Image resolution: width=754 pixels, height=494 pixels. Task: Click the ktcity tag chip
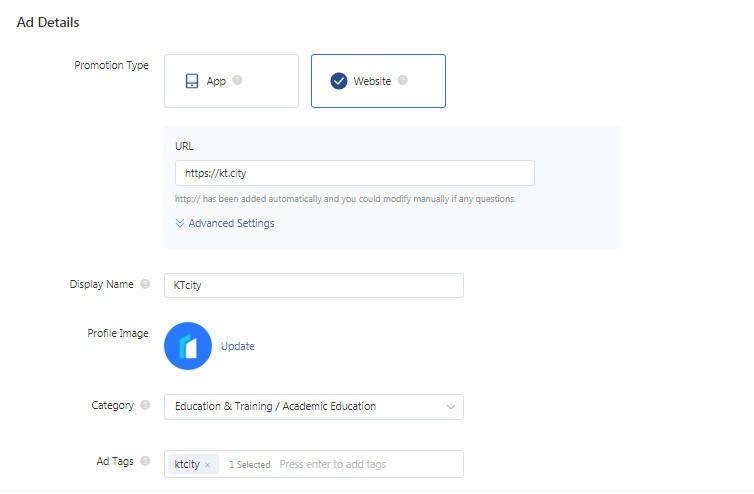click(193, 464)
